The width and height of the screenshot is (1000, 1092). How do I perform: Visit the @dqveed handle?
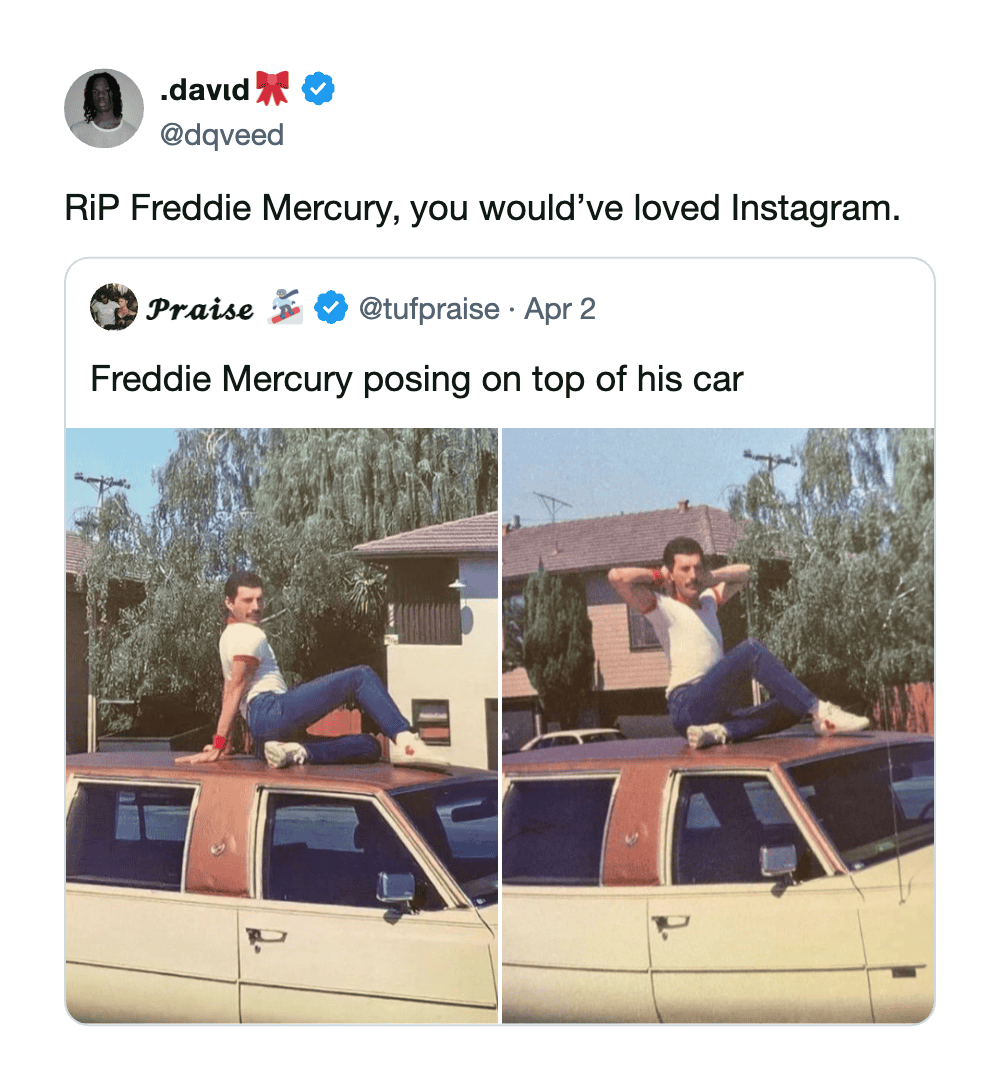(x=221, y=135)
